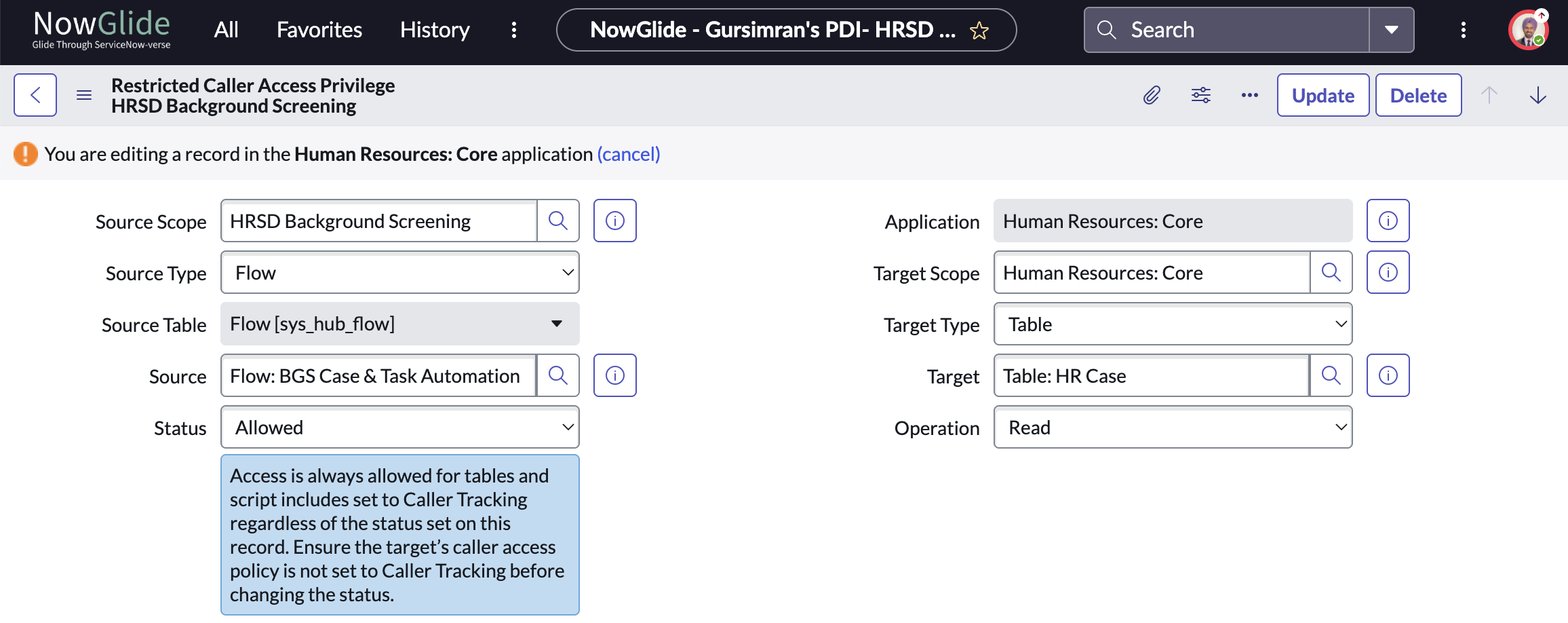Screen dimensions: 1568x623
Task: Click the Target Type label
Action: coord(931,325)
